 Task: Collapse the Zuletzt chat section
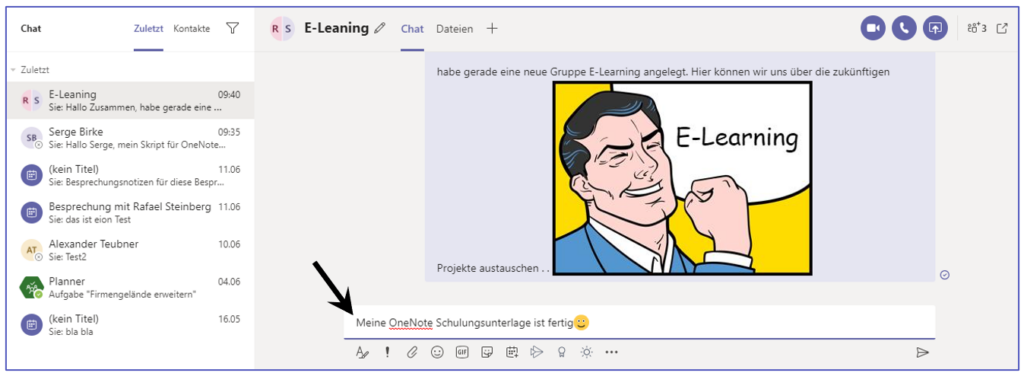[x=14, y=70]
